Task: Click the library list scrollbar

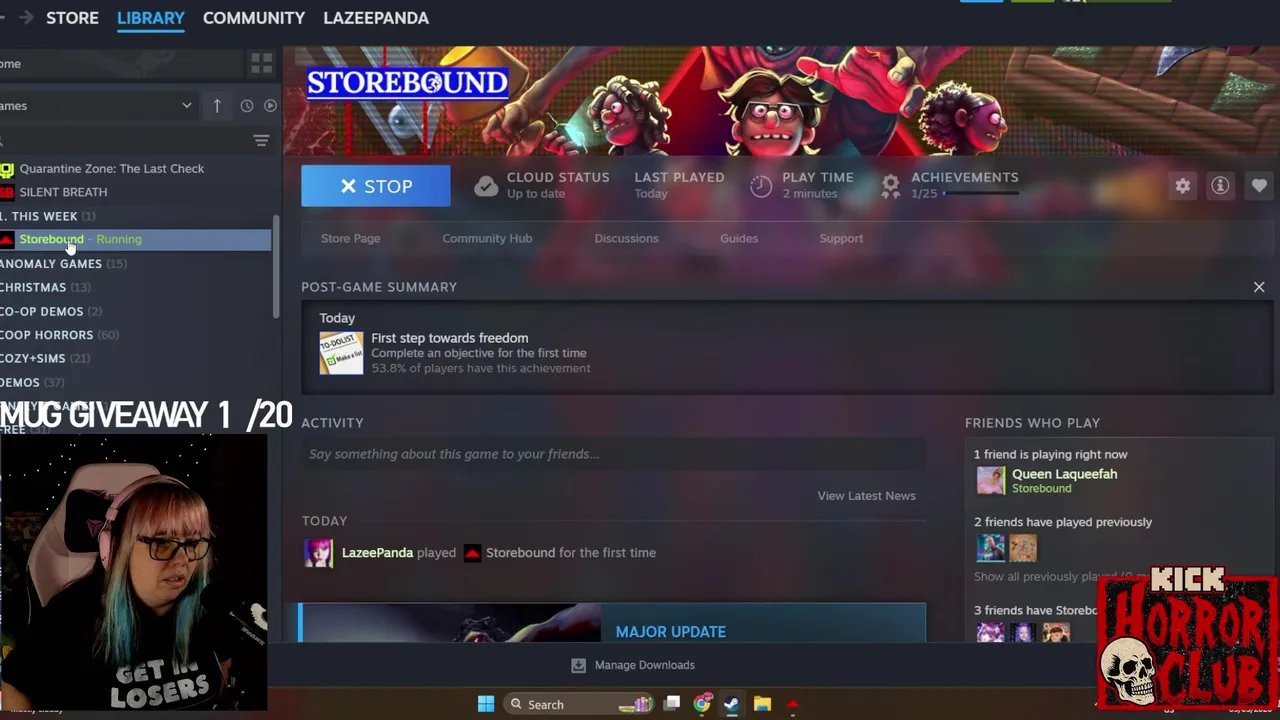Action: [277, 268]
